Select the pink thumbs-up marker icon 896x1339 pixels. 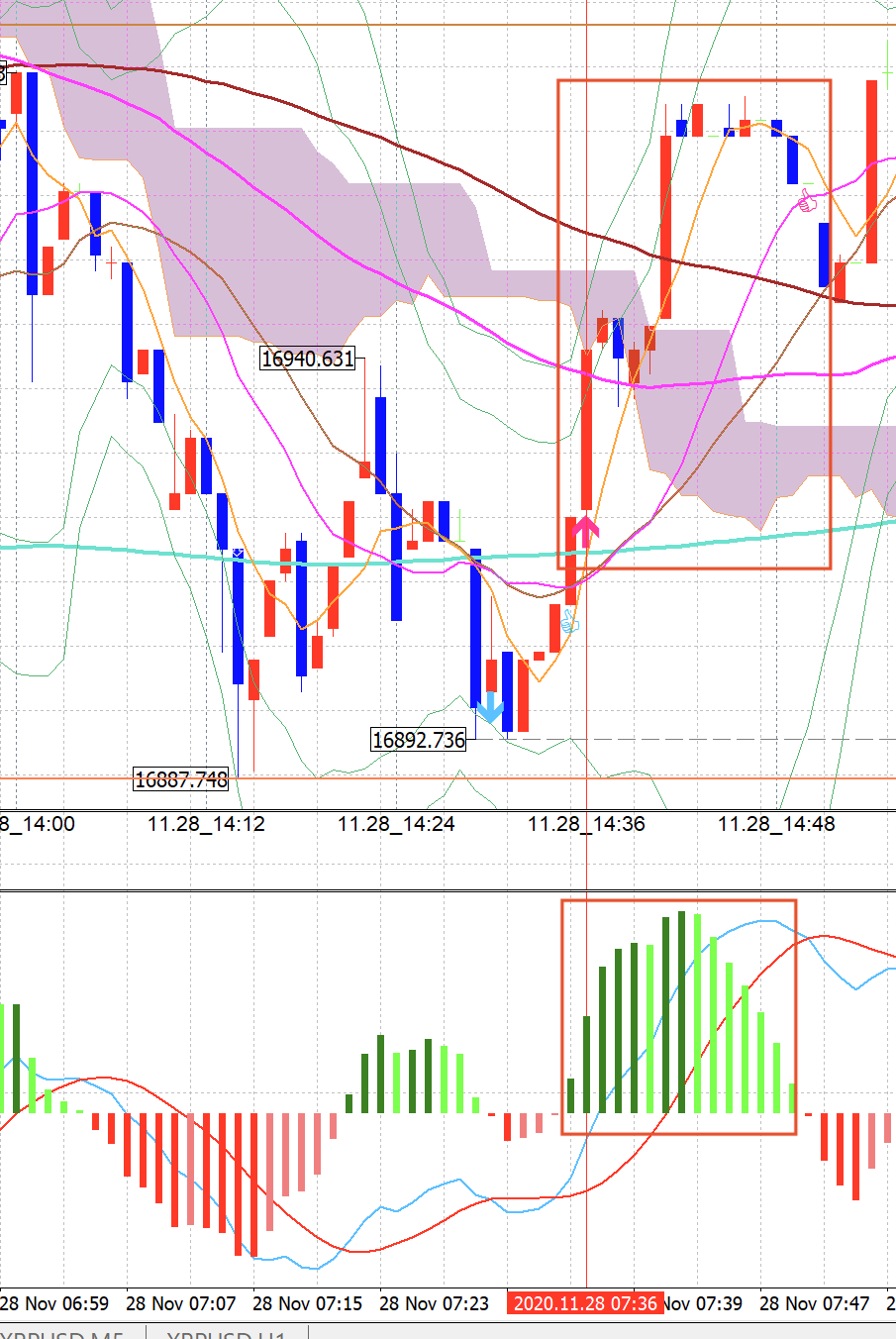(808, 201)
